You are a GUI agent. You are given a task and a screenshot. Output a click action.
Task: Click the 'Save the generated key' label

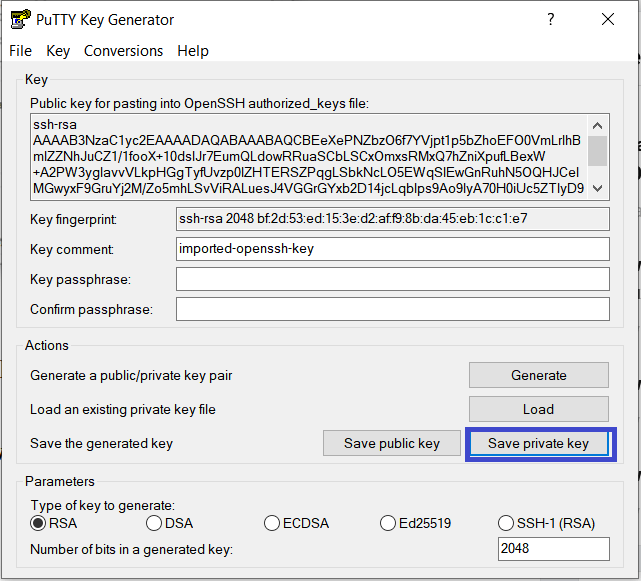101,444
